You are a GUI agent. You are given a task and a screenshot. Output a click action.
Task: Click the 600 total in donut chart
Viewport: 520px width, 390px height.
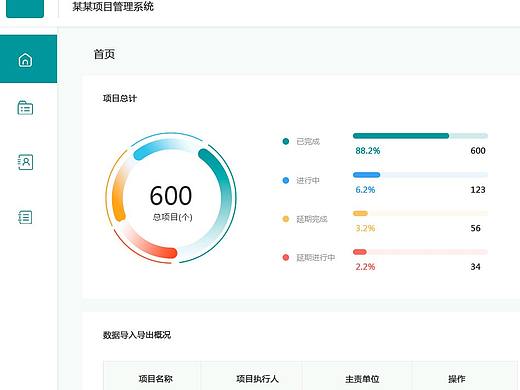(171, 195)
